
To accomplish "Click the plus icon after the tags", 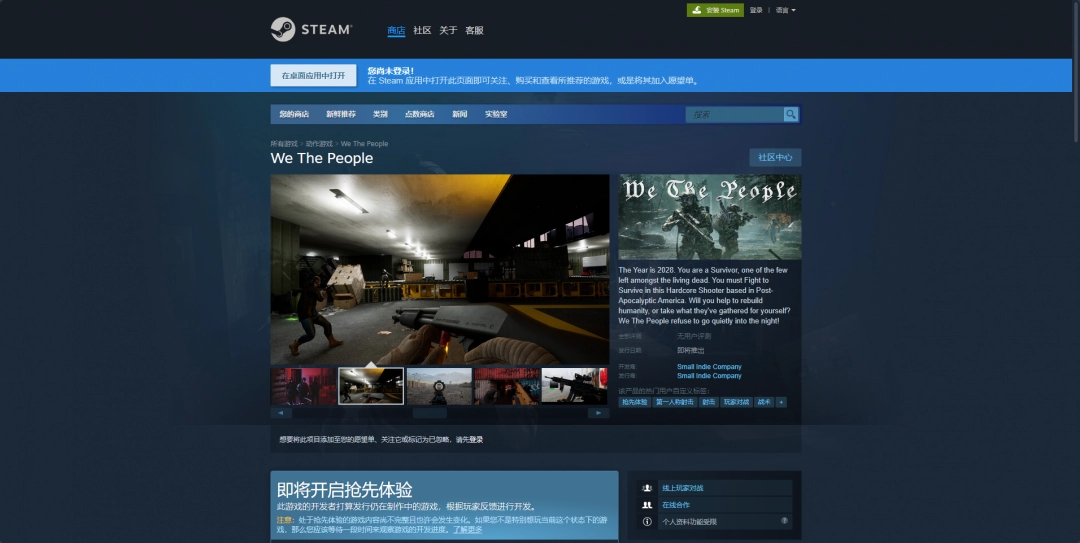I will [781, 402].
